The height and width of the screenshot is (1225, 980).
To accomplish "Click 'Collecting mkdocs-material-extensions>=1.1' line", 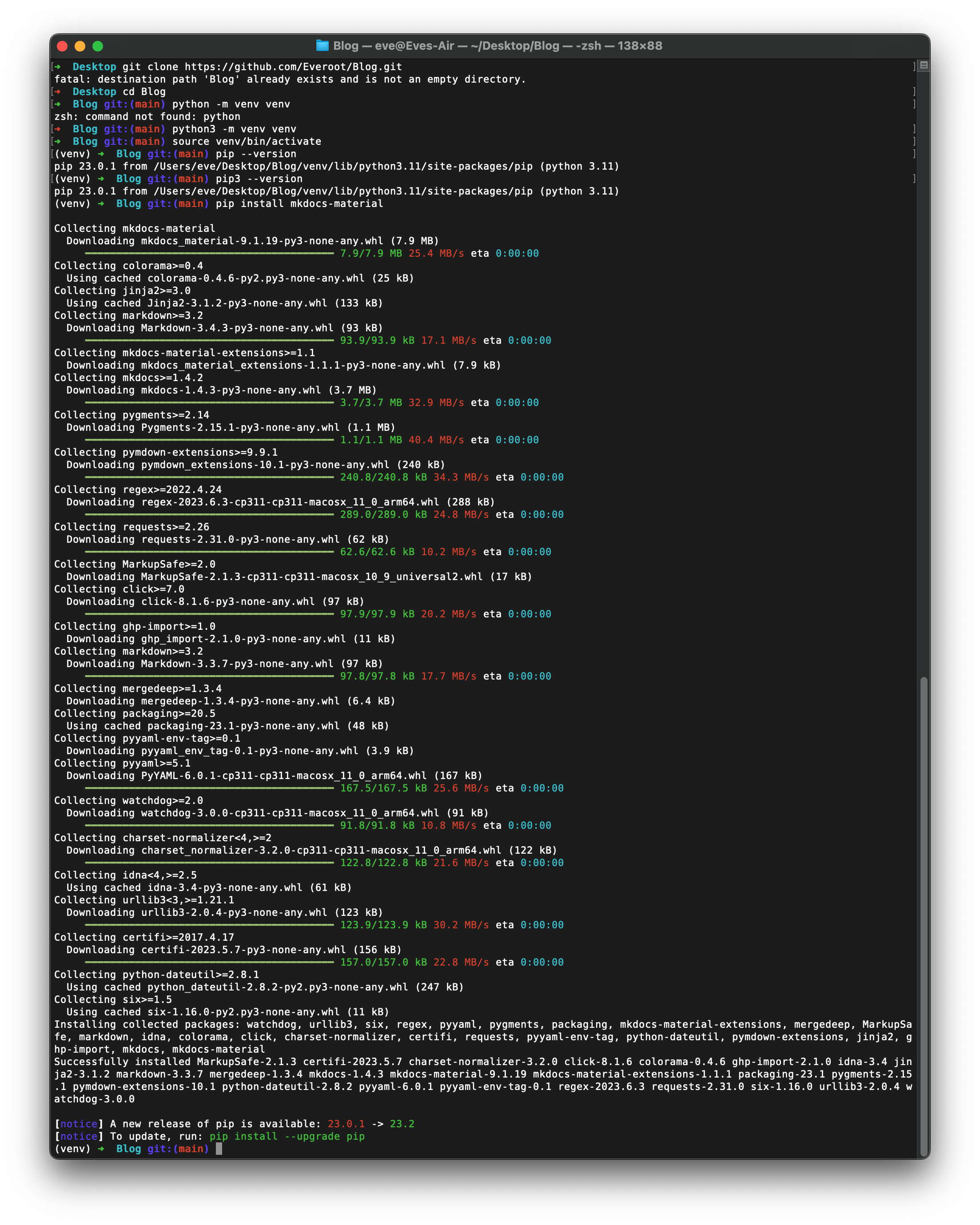I will [x=185, y=353].
